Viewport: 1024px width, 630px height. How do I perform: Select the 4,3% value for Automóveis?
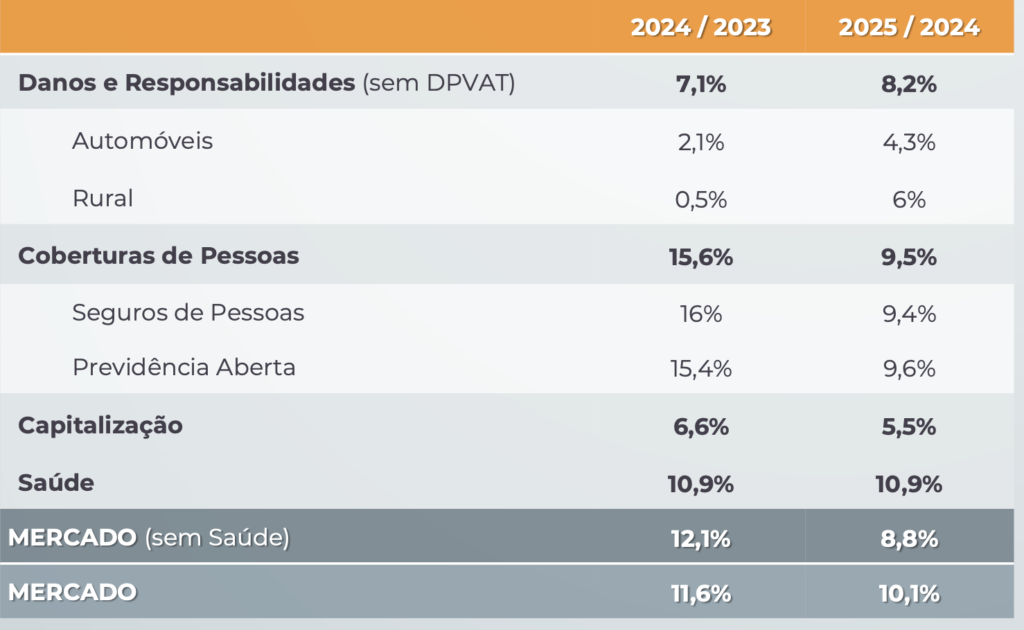click(x=908, y=142)
